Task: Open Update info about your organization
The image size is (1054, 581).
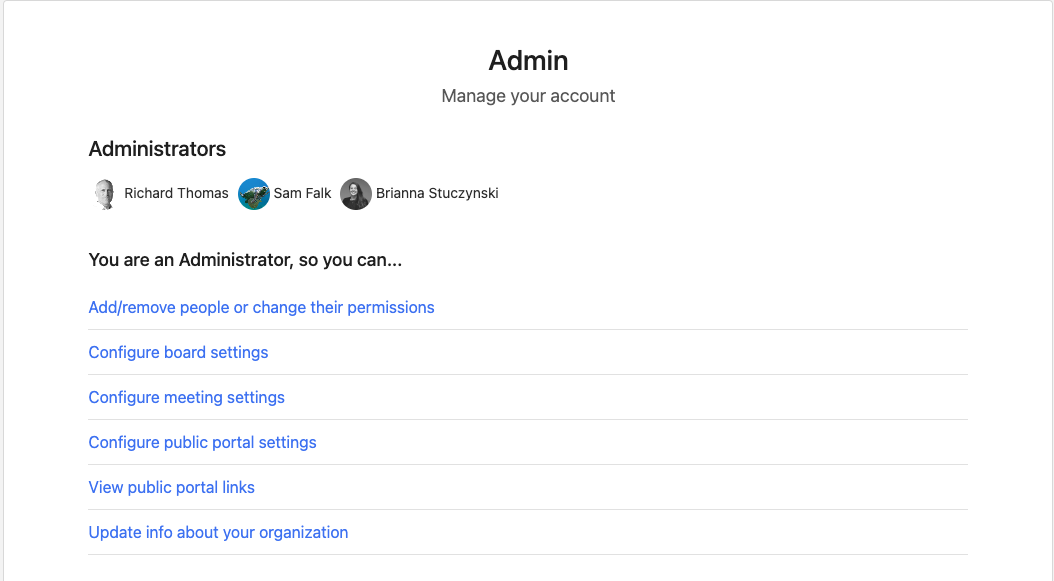Action: pos(218,533)
